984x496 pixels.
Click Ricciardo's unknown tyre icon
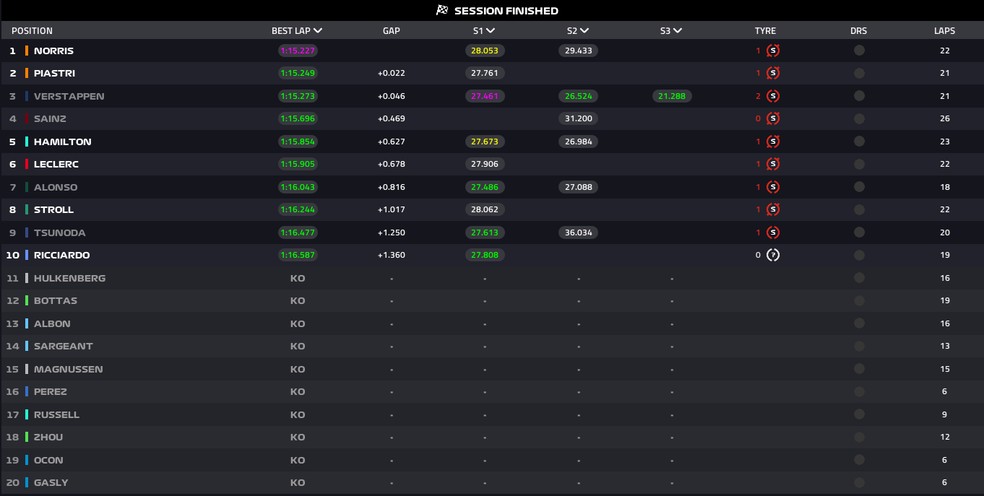coord(772,255)
